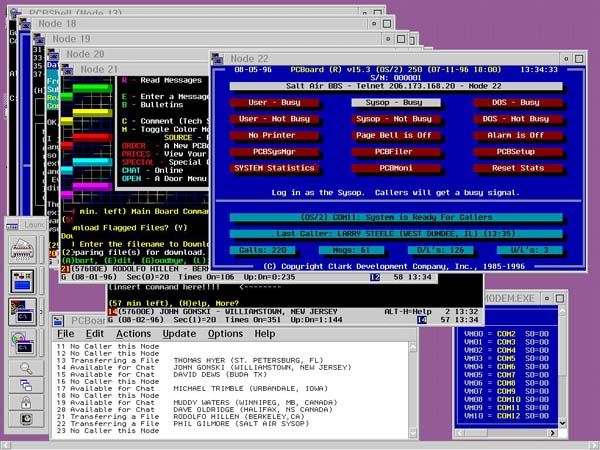The width and height of the screenshot is (600, 450).
Task: Launch PCBSetup from Node 22
Action: click(517, 152)
